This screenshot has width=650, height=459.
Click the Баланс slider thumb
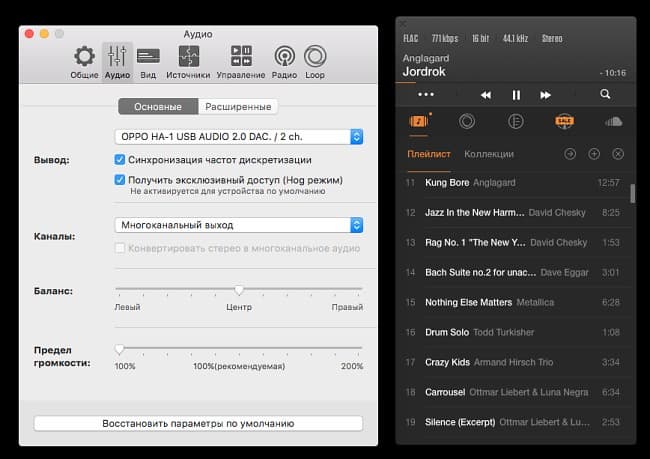point(239,290)
